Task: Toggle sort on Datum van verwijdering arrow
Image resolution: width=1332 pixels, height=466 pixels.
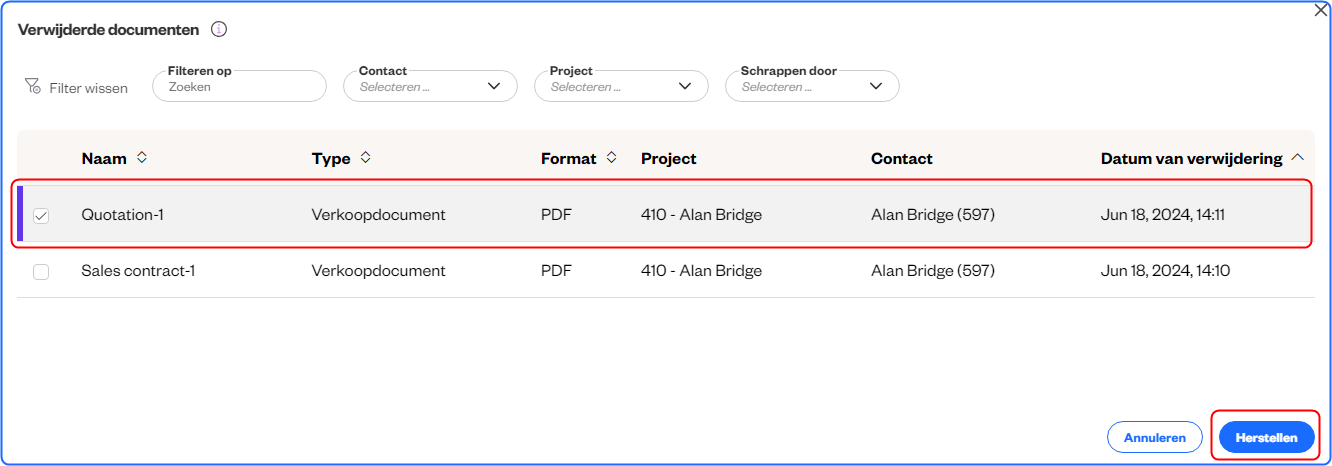Action: point(1298,158)
